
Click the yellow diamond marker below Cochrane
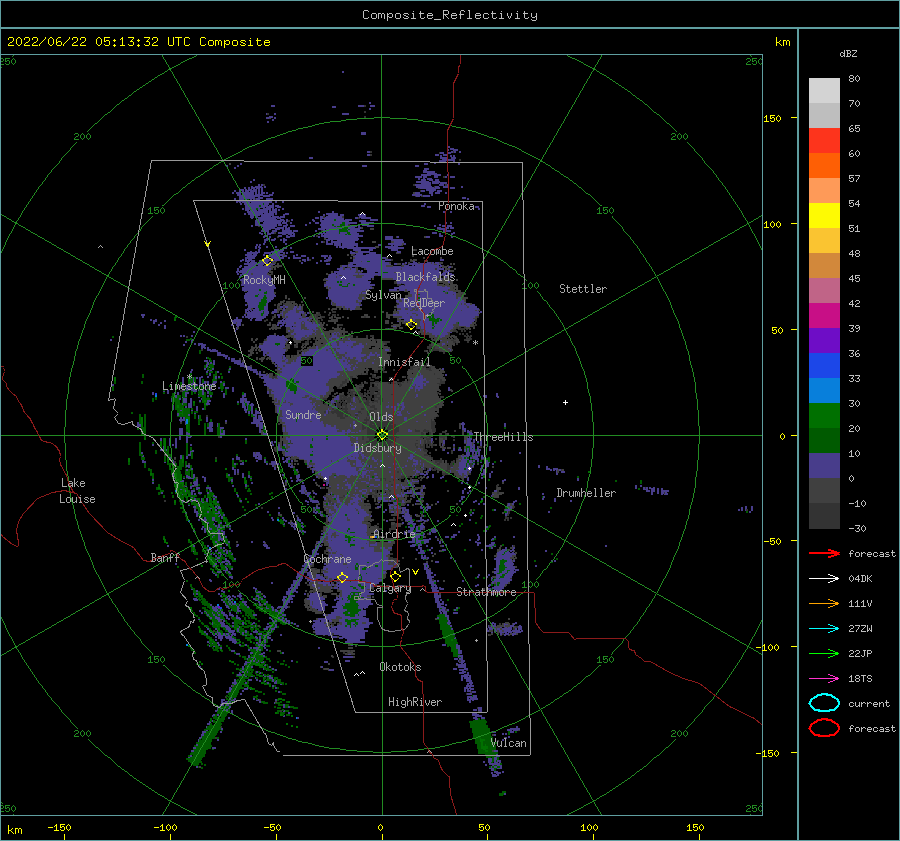[342, 577]
